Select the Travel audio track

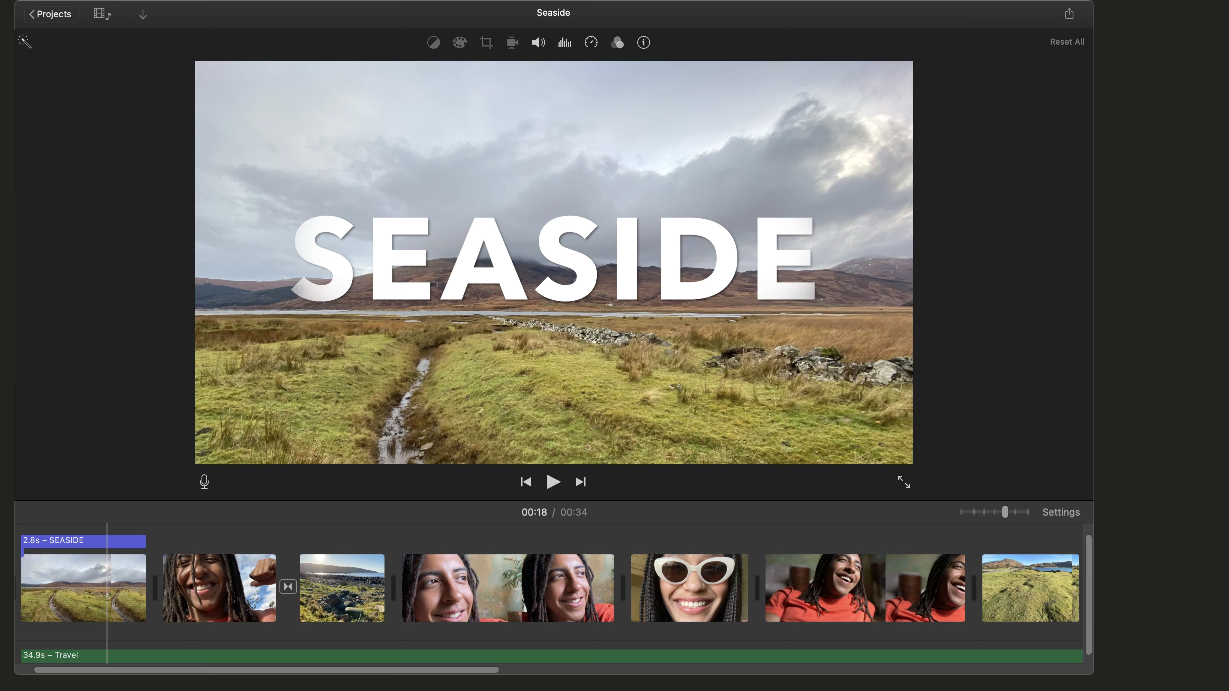552,656
